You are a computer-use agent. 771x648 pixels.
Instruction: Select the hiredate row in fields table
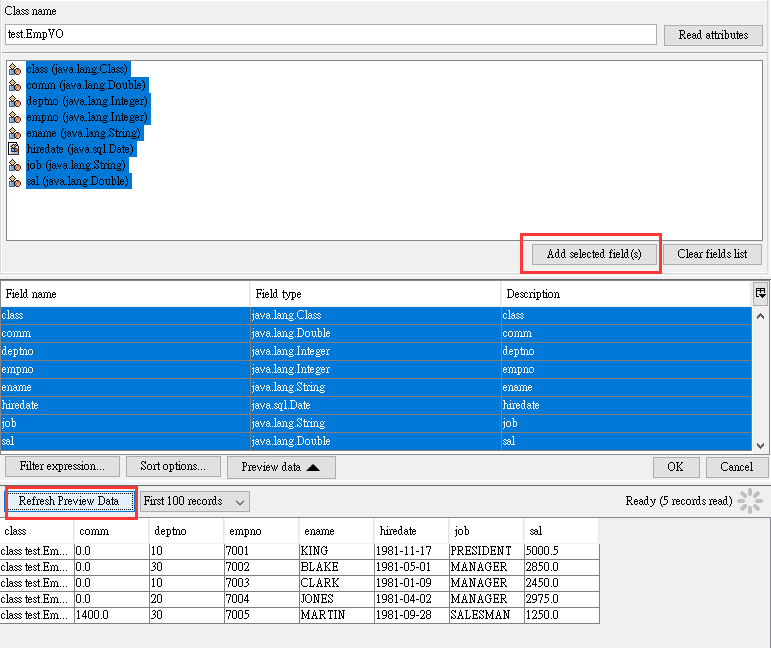pos(125,405)
